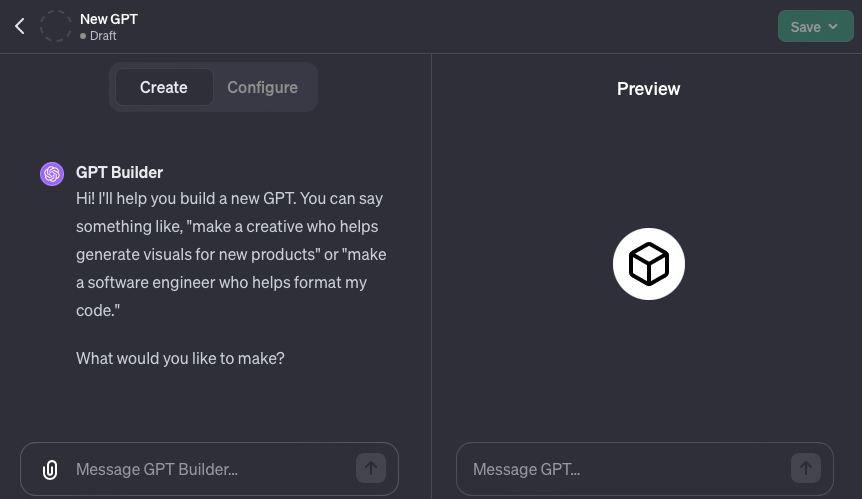Click the Preview panel heading
Viewport: 862px width, 499px height.
click(x=648, y=89)
